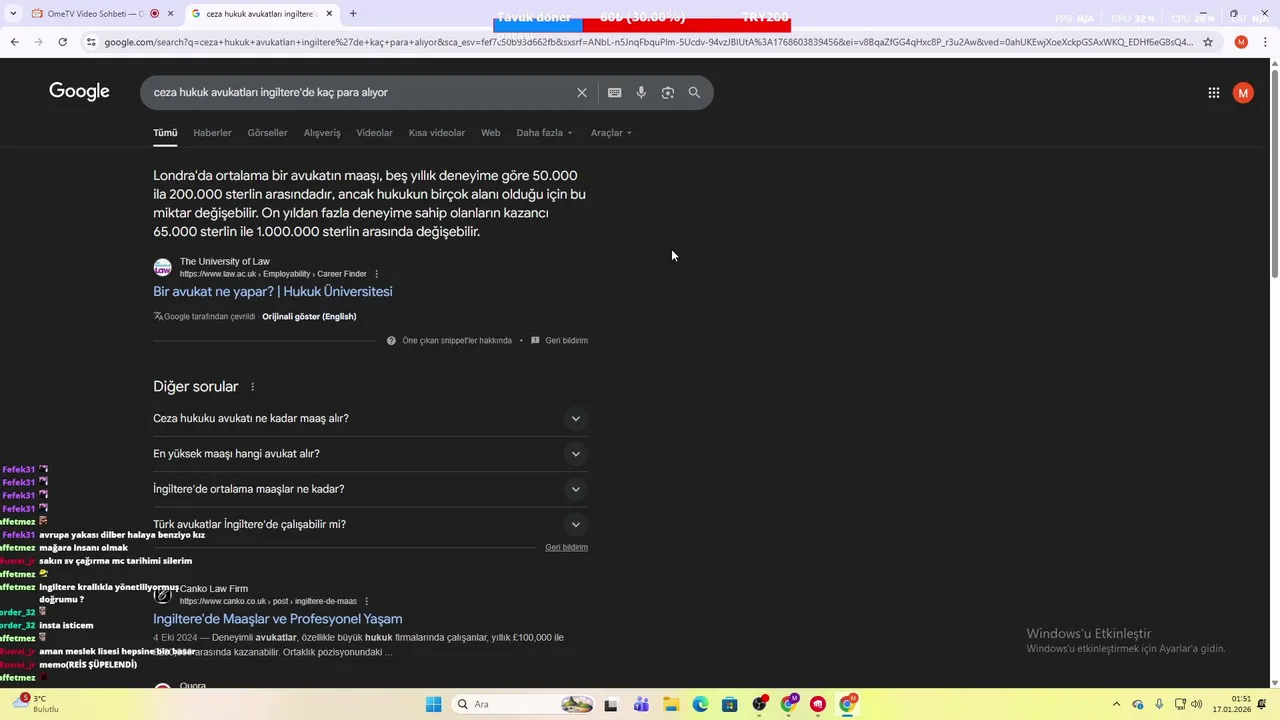
Task: Go to the Google logo homepage
Action: click(x=79, y=91)
